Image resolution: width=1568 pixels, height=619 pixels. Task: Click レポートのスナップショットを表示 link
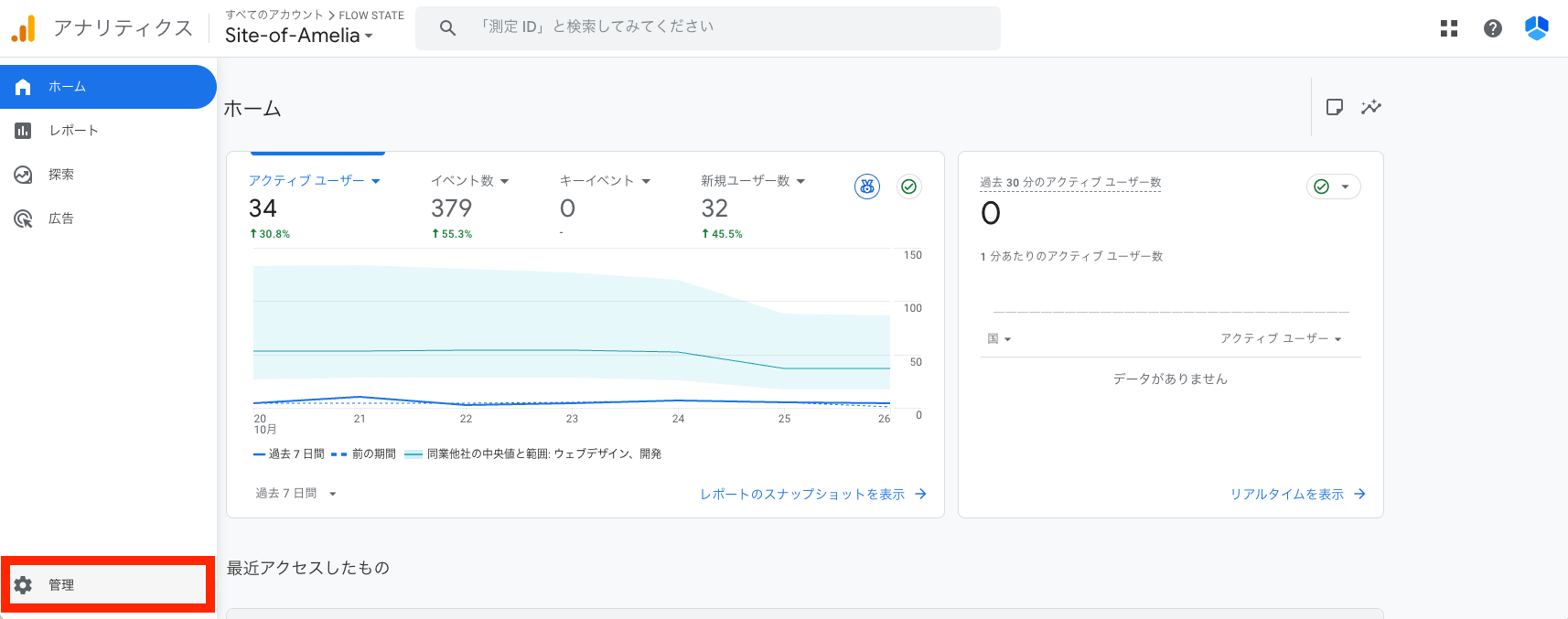coord(812,494)
